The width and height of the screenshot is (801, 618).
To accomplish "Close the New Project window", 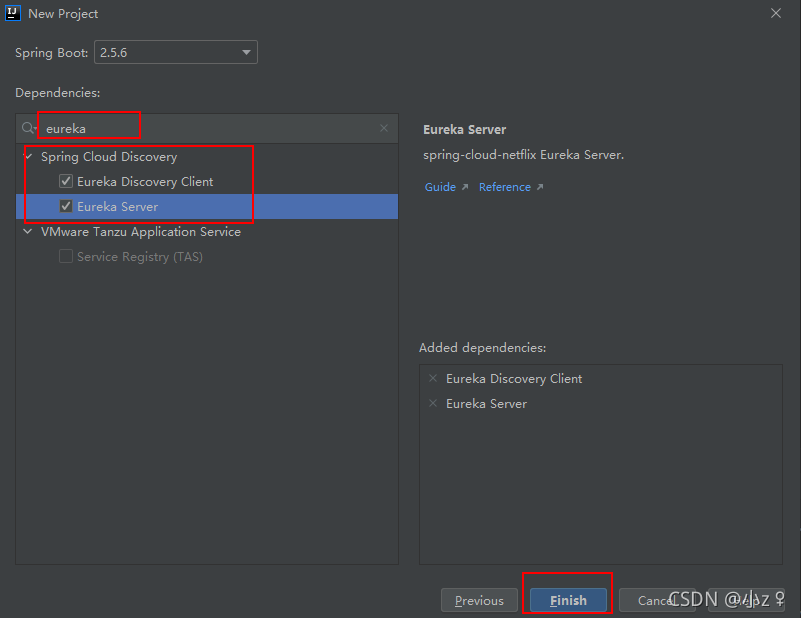I will tap(776, 13).
